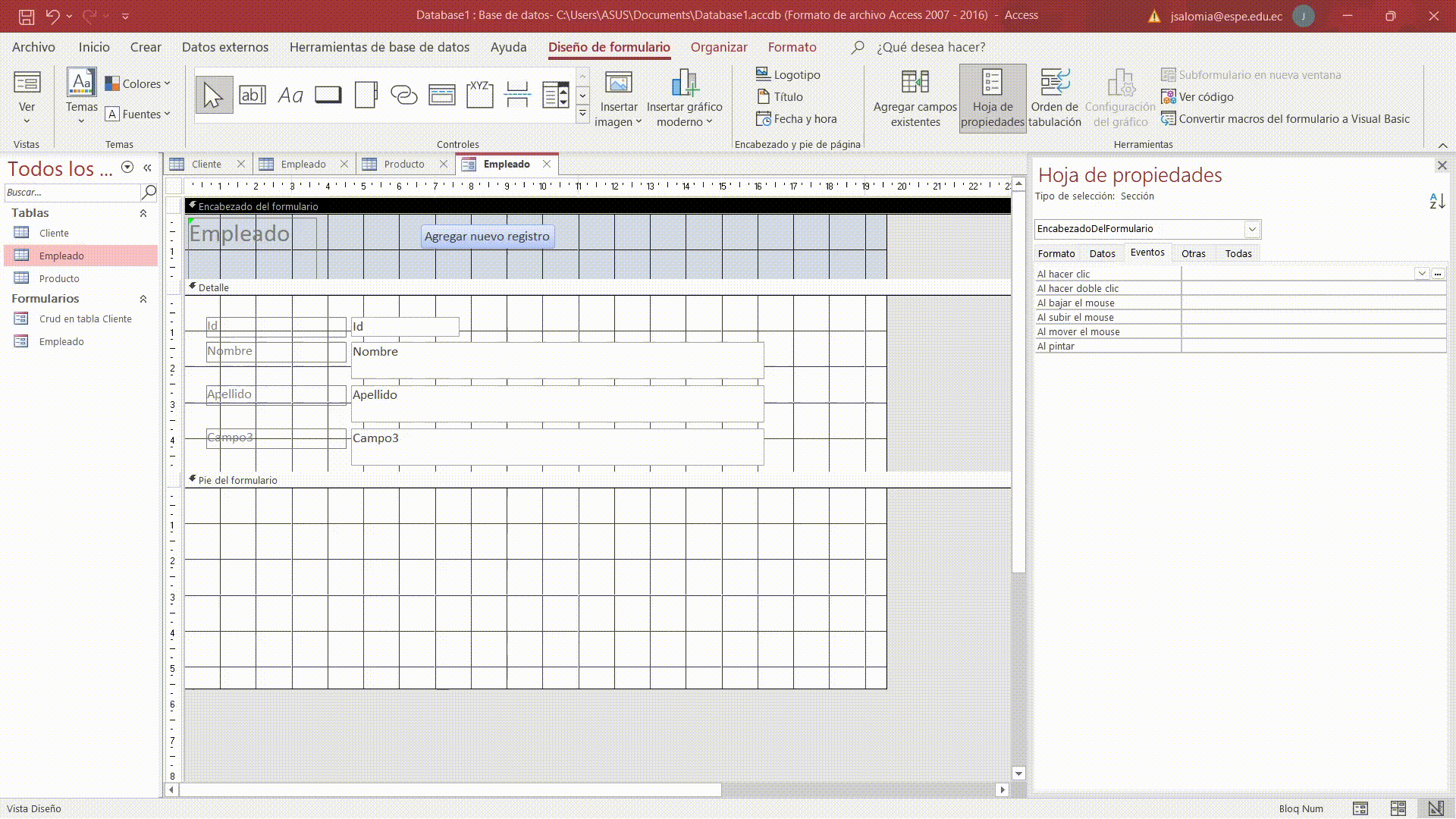Open the Al hacer clic dropdown arrow
The height and width of the screenshot is (819, 1456).
tap(1422, 274)
